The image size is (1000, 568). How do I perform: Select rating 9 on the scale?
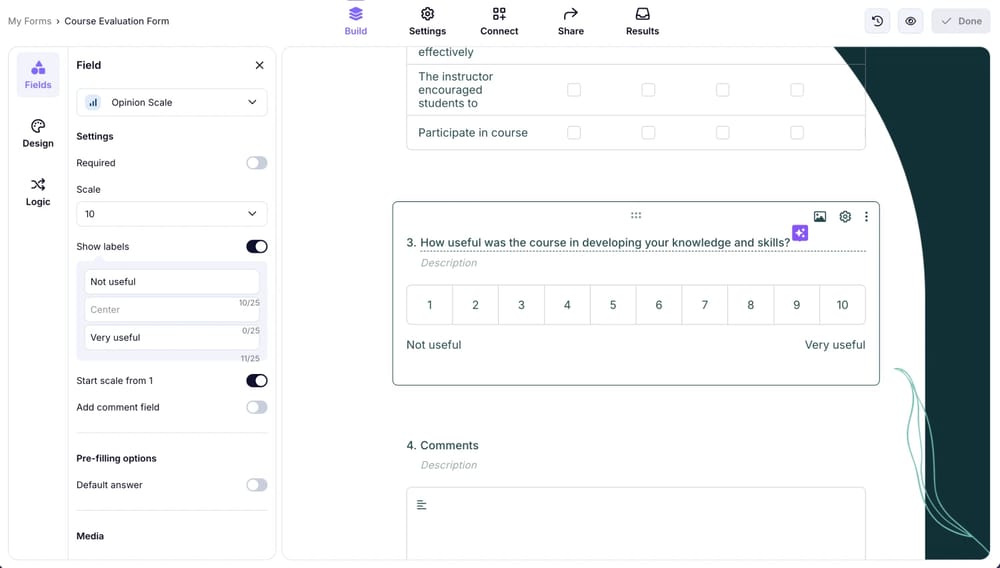[797, 305]
